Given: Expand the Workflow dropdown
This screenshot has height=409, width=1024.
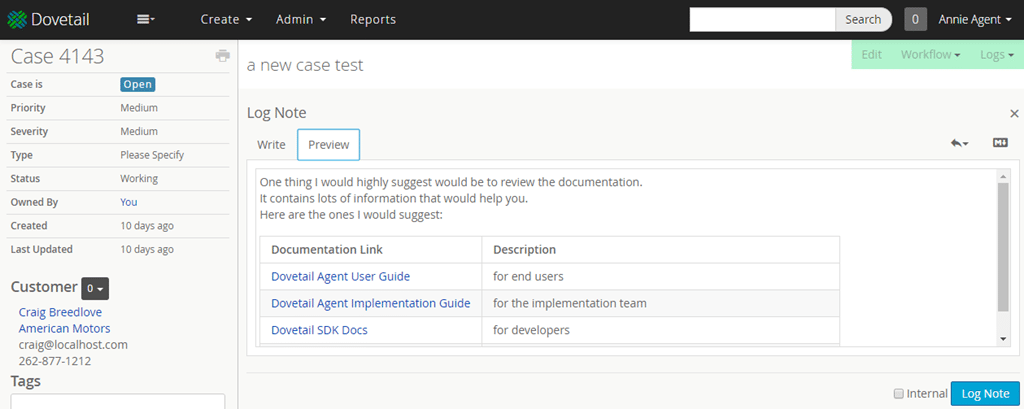Looking at the screenshot, I should [930, 55].
